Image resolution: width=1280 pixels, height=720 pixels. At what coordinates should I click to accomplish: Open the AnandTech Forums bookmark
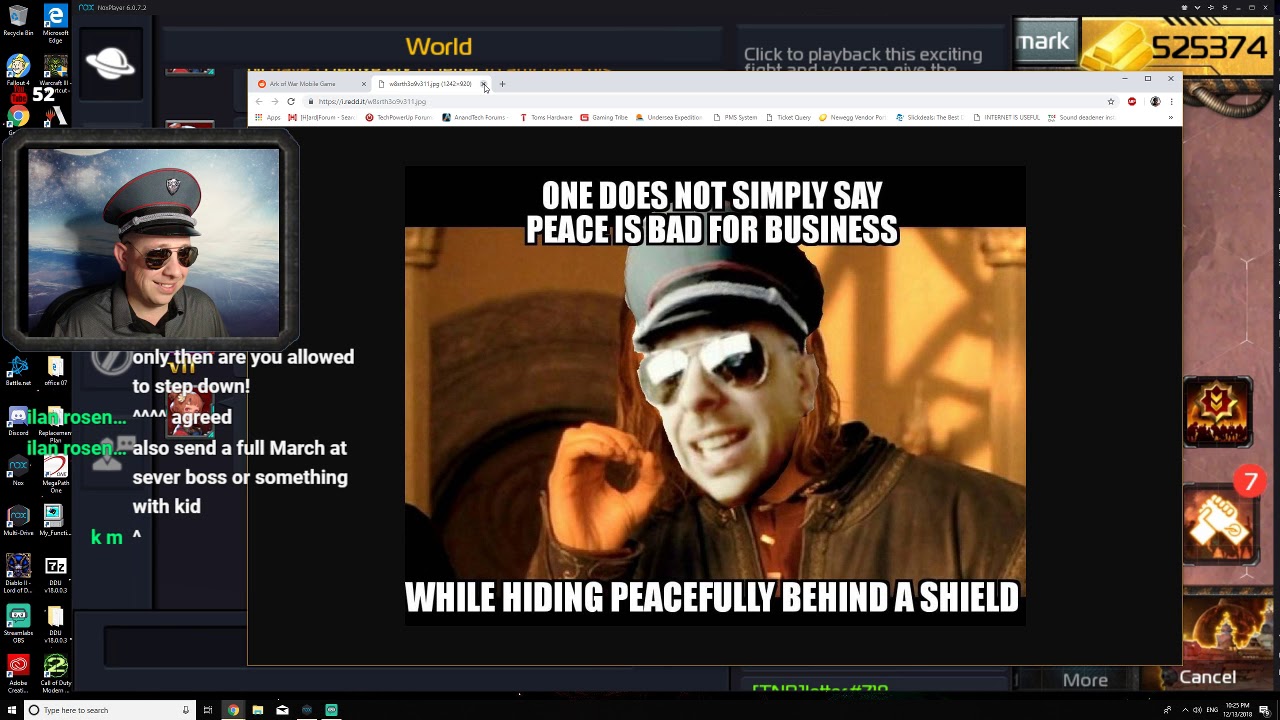click(x=474, y=117)
